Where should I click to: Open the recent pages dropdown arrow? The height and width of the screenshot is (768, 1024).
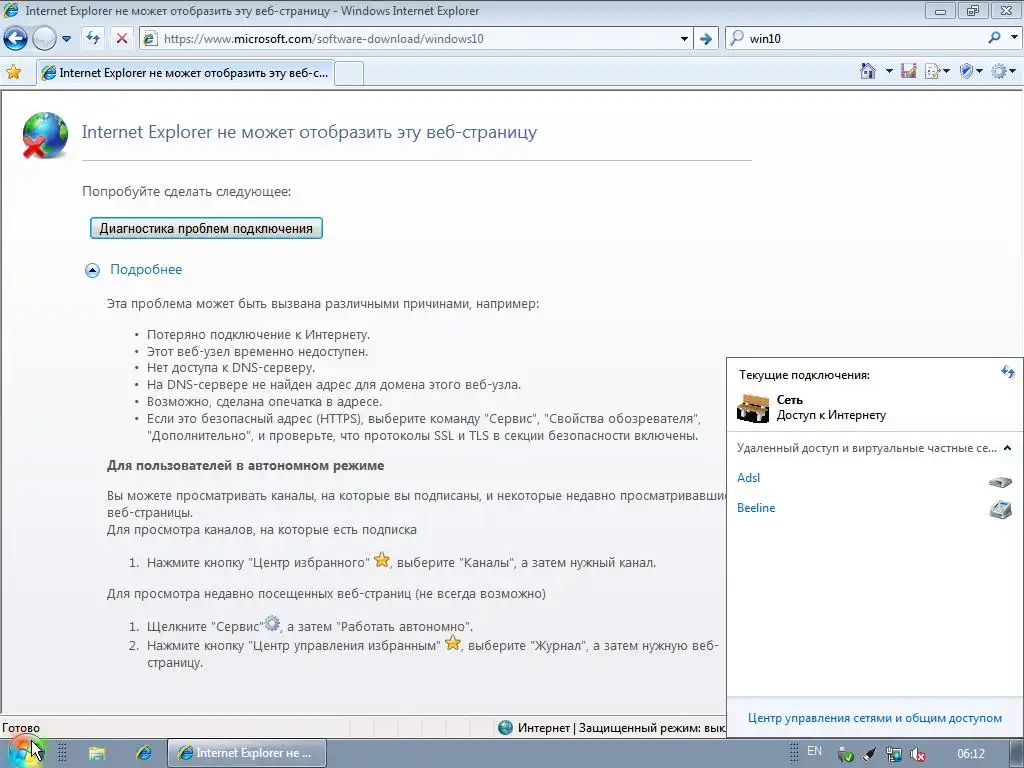(x=66, y=39)
